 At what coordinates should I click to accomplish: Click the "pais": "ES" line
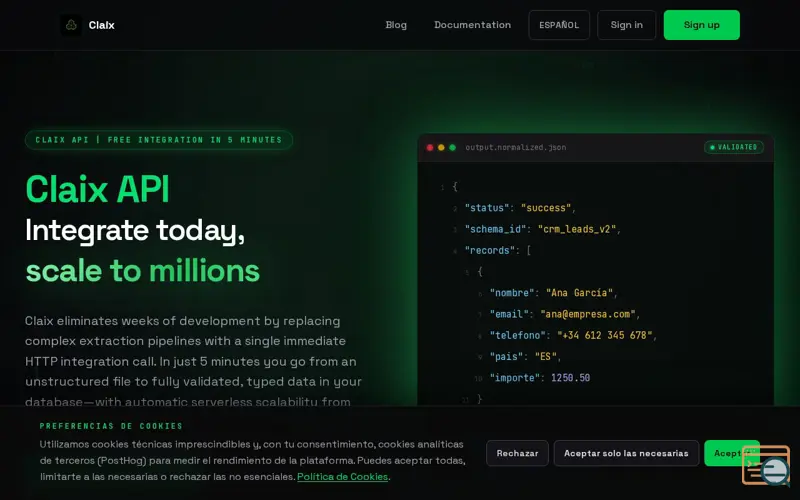coord(525,357)
